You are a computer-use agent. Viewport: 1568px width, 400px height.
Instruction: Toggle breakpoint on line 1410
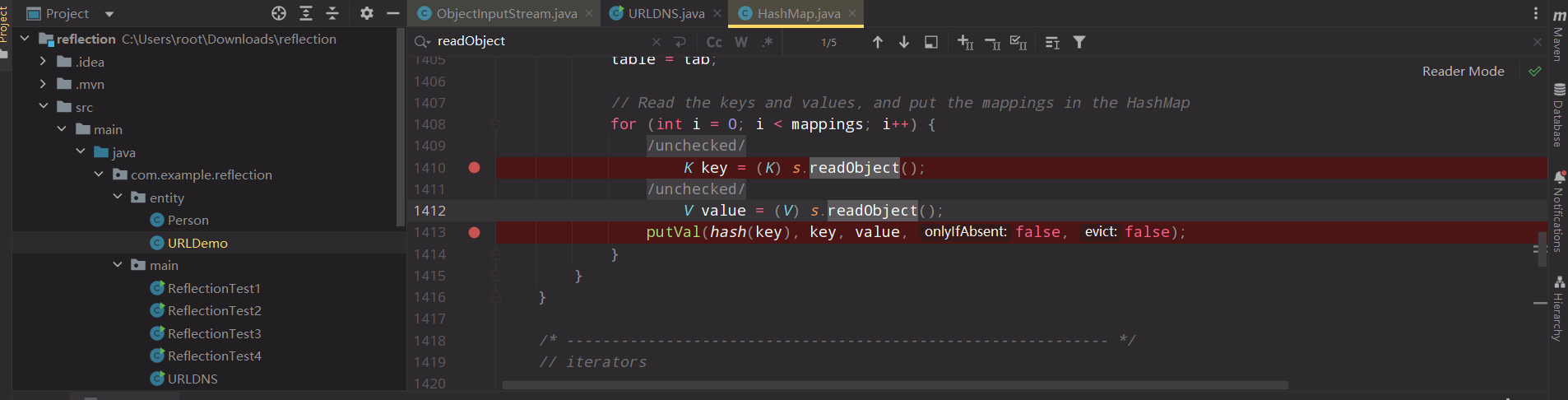point(474,168)
